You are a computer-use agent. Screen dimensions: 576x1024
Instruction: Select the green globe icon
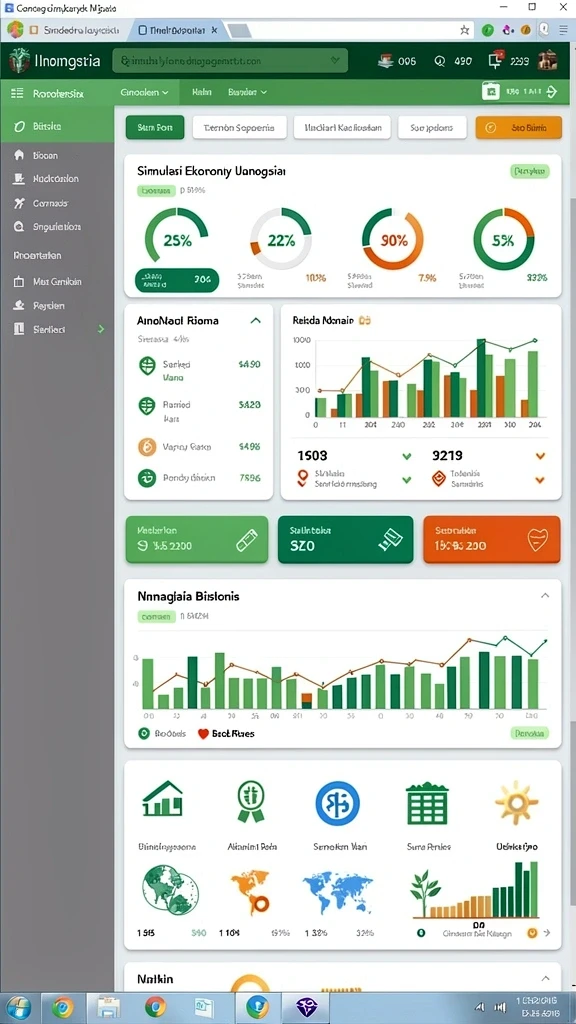tap(170, 889)
